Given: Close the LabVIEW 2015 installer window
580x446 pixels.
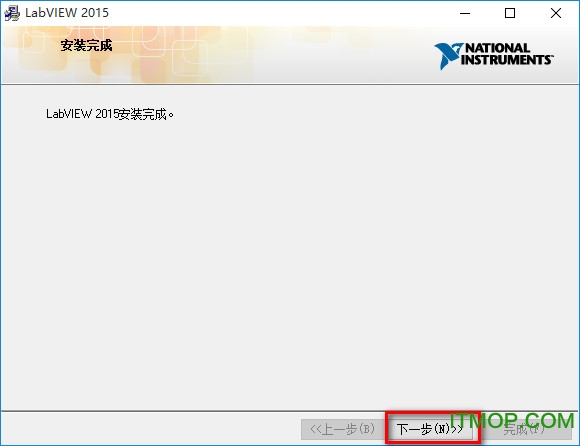Looking at the screenshot, I should click(x=556, y=13).
